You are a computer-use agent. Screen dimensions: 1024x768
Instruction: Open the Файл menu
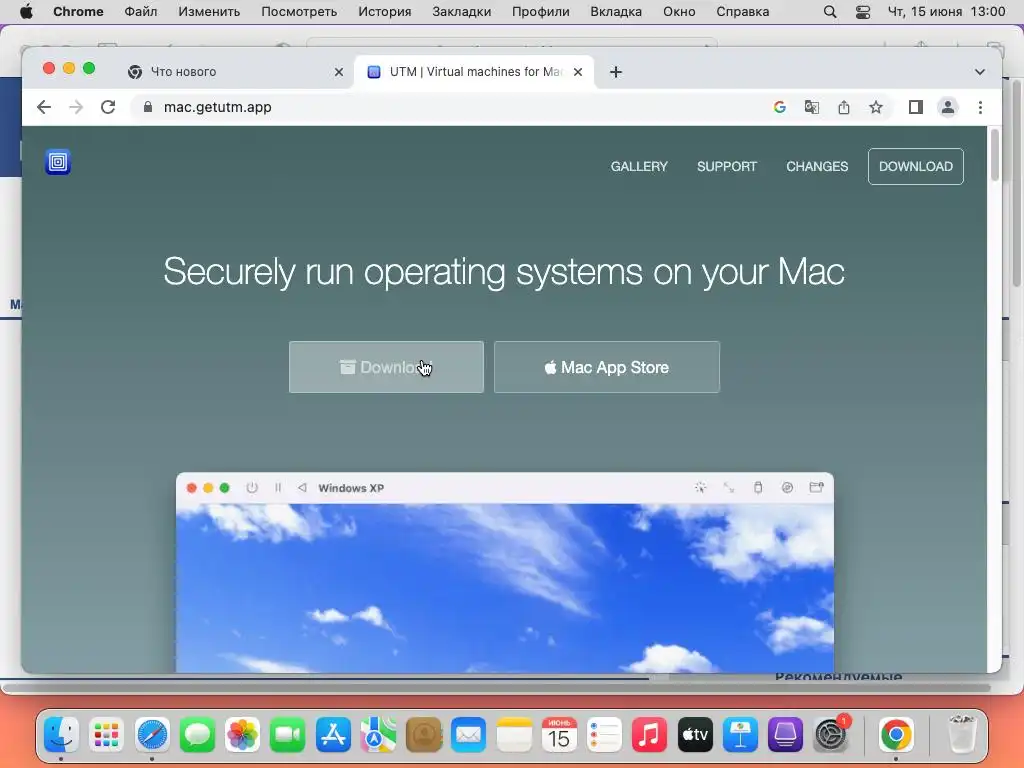point(140,12)
